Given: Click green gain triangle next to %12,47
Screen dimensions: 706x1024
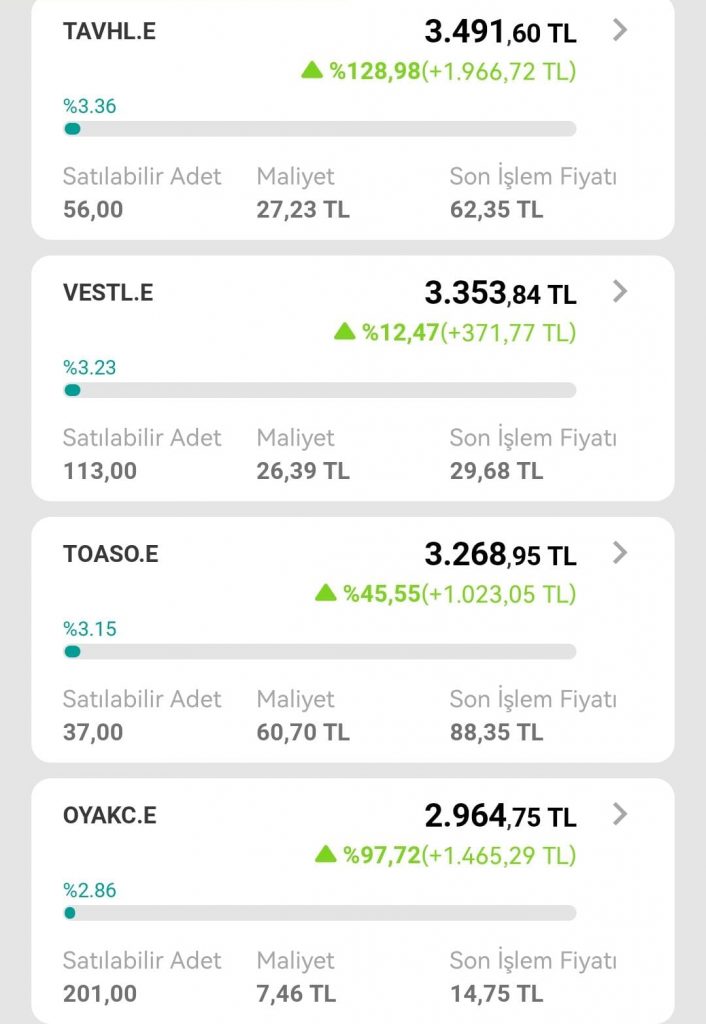Looking at the screenshot, I should pyautogui.click(x=345, y=331).
